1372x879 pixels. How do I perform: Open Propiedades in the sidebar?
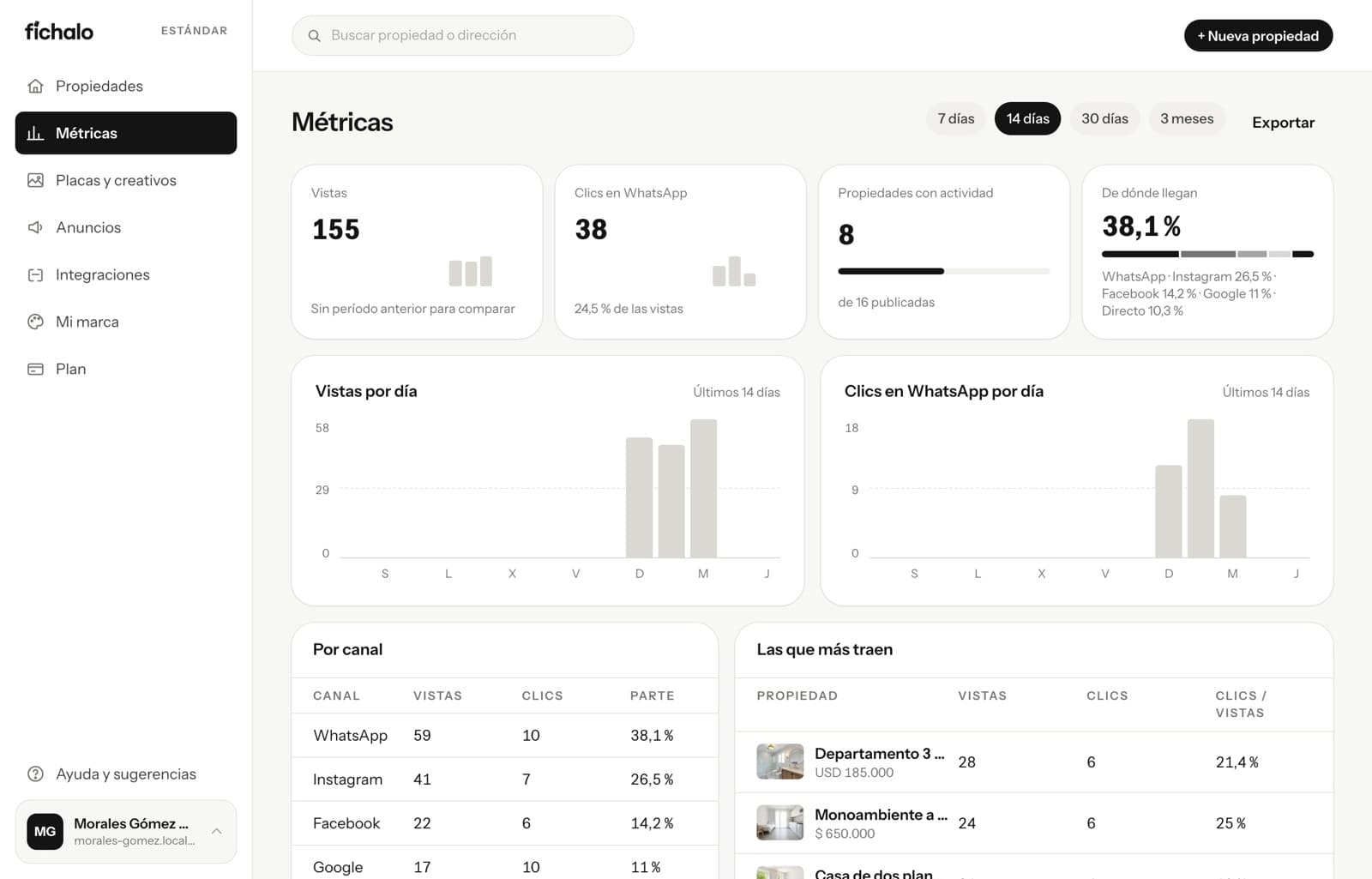click(x=126, y=86)
